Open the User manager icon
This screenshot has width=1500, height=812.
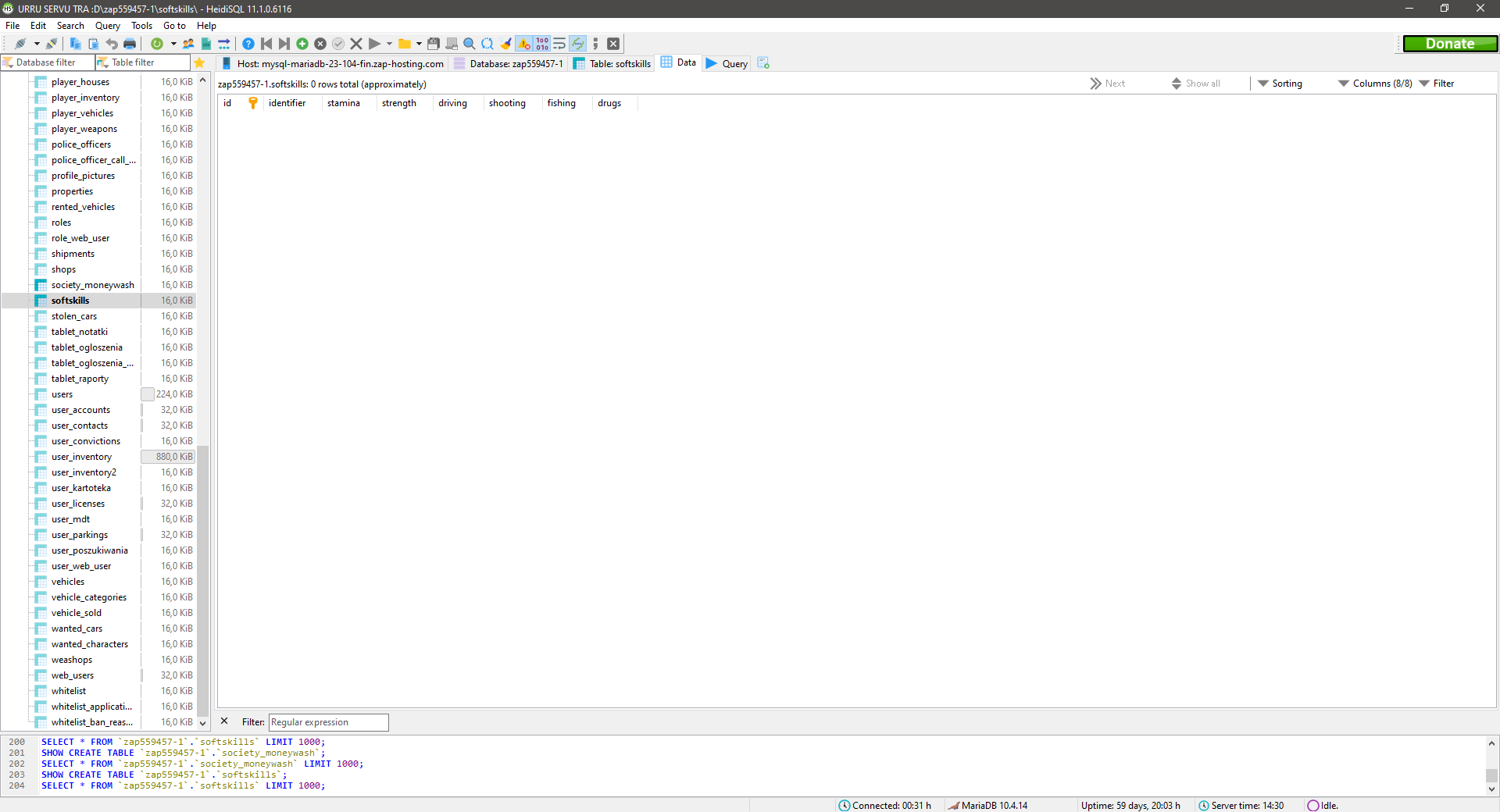point(188,44)
